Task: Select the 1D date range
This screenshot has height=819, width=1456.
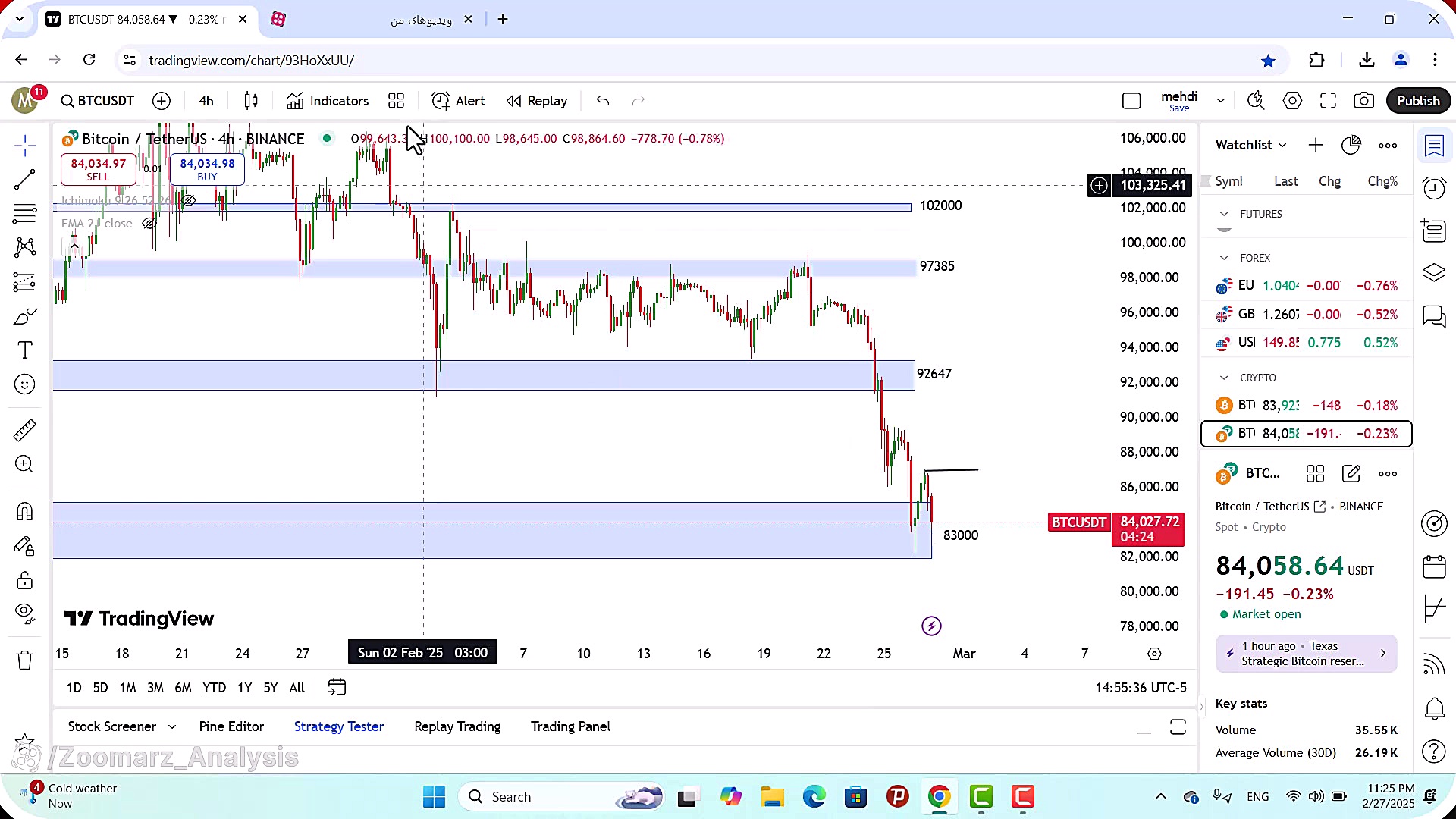Action: click(74, 688)
